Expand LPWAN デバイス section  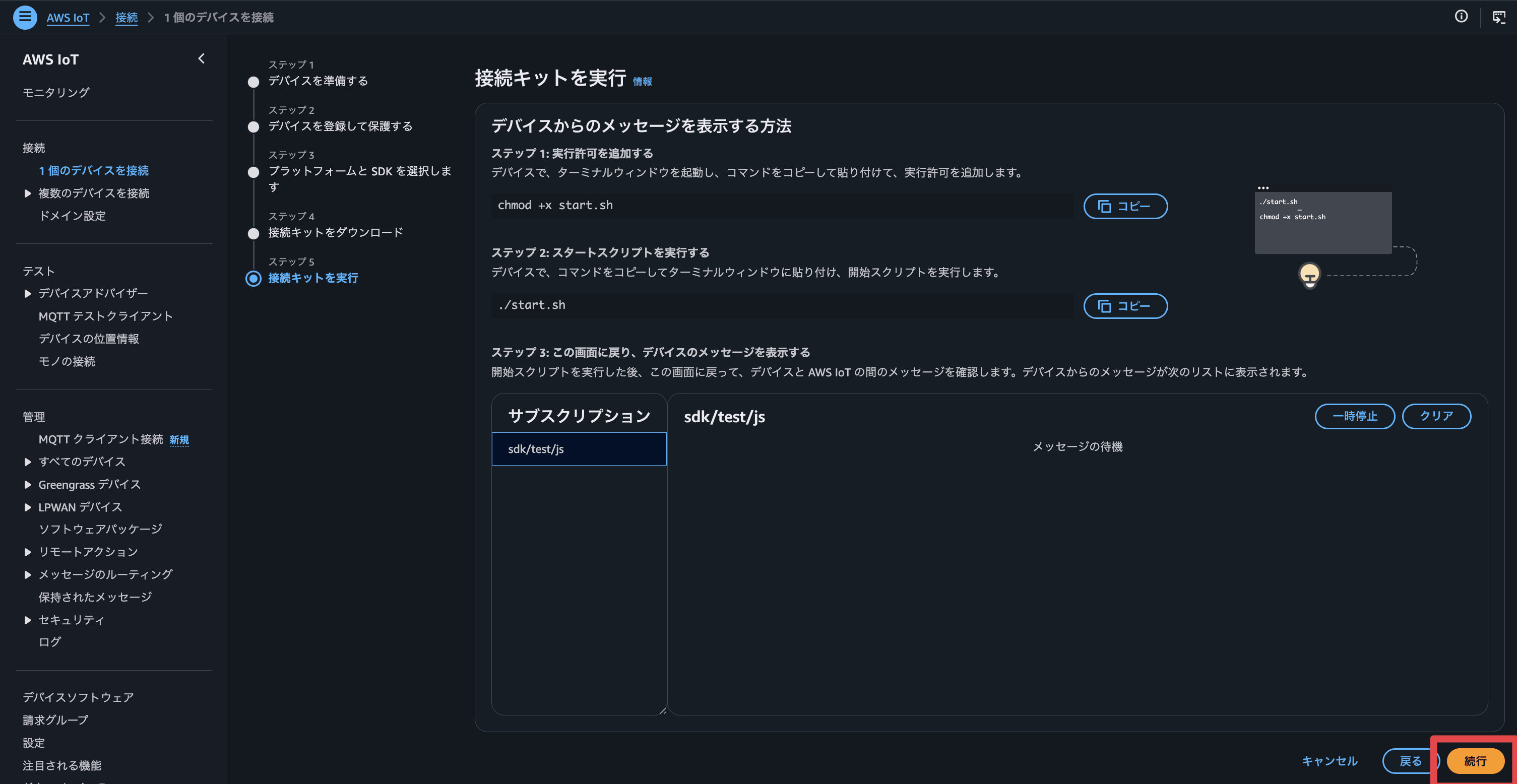click(x=27, y=507)
